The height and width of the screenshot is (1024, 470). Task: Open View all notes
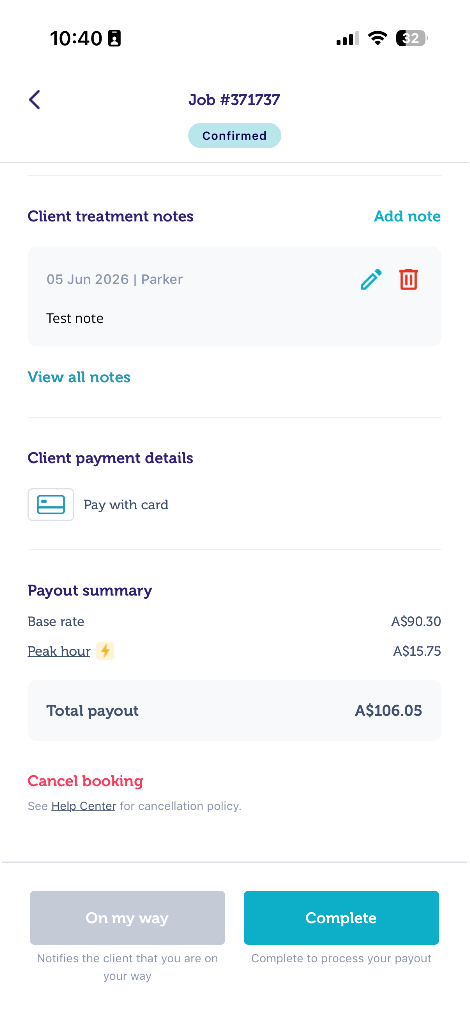coord(79,377)
